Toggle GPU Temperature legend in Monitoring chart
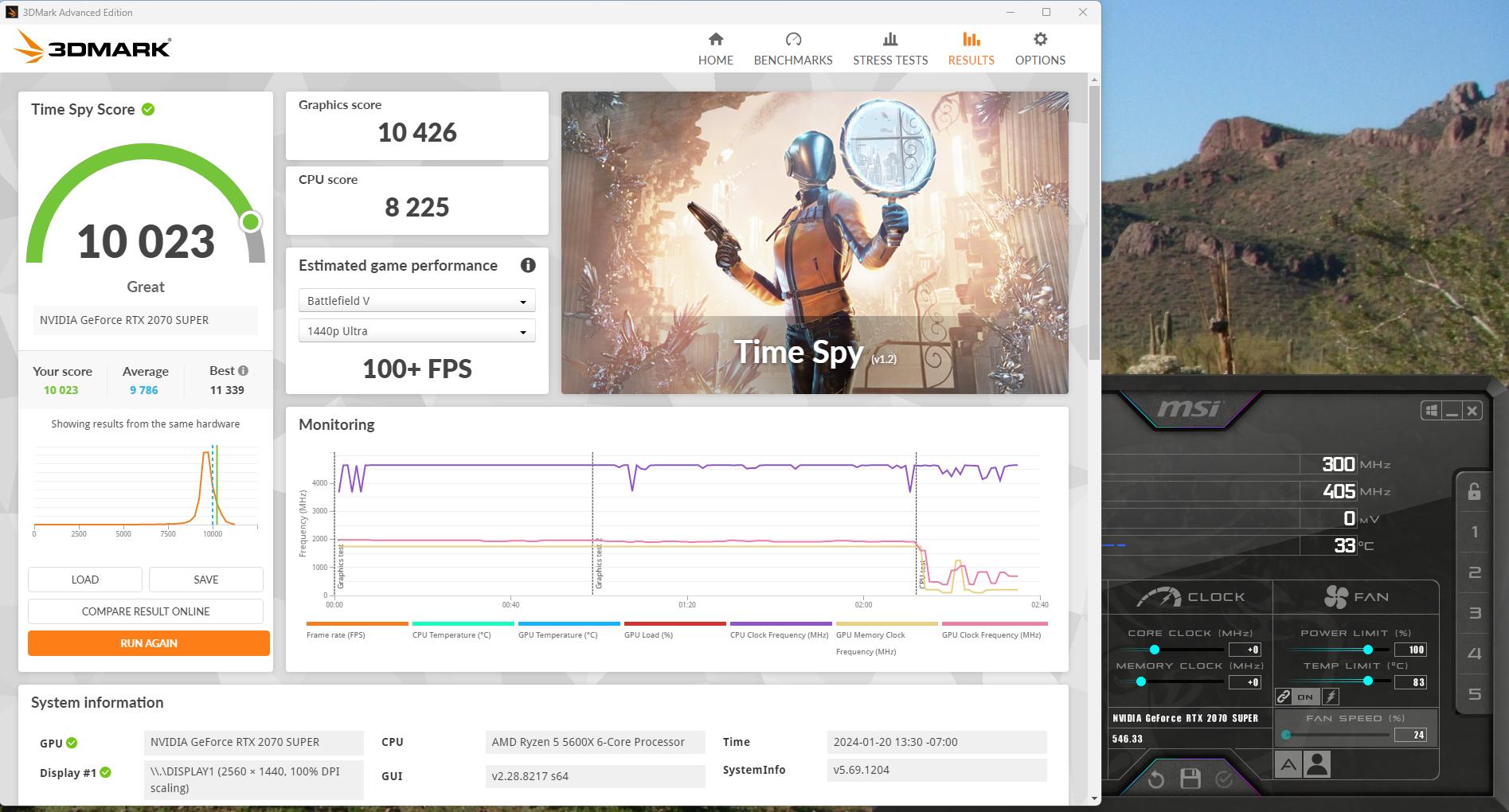 [569, 630]
